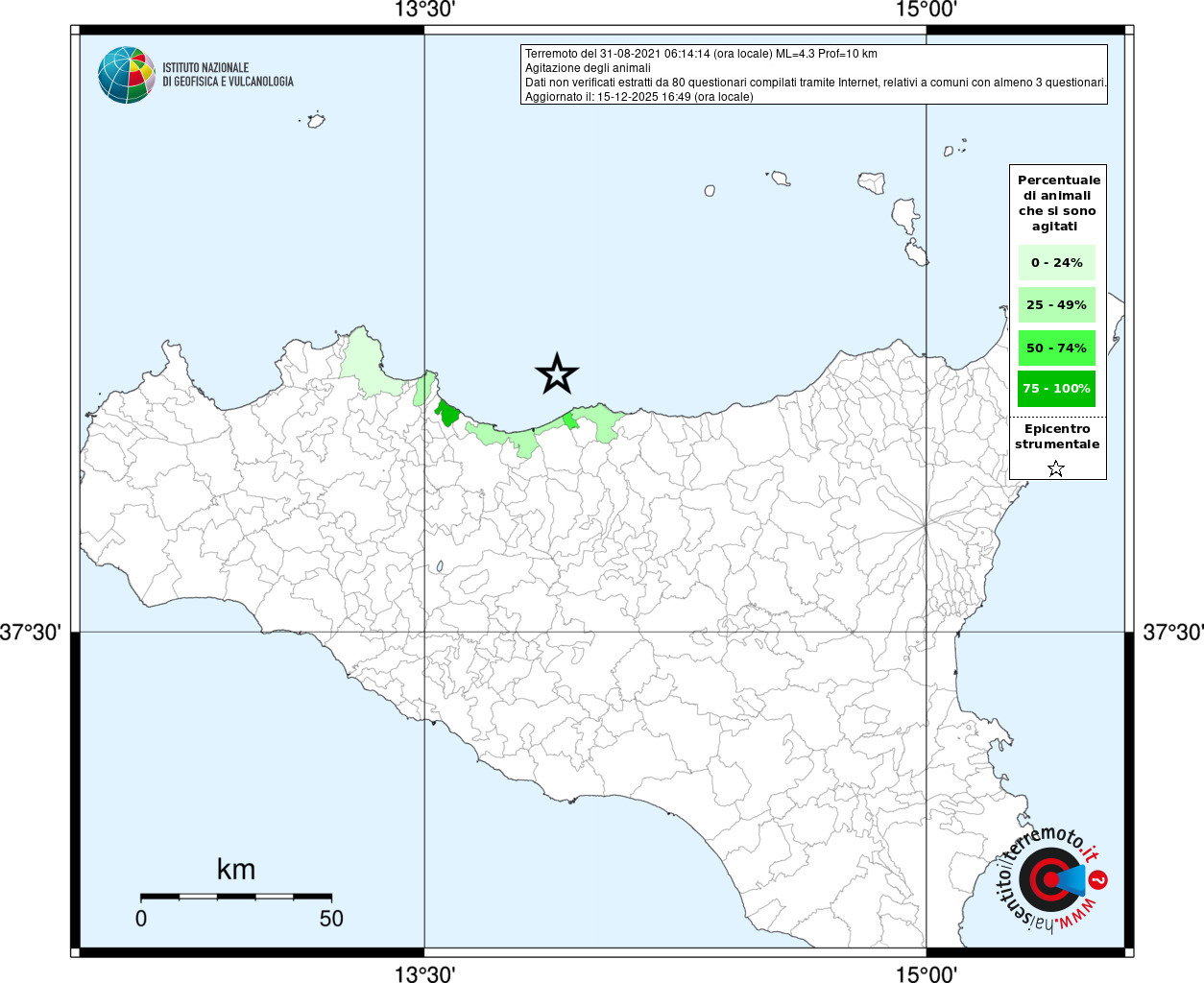Click the right 37°30' latitude label
The height and width of the screenshot is (983, 1204).
(1172, 633)
